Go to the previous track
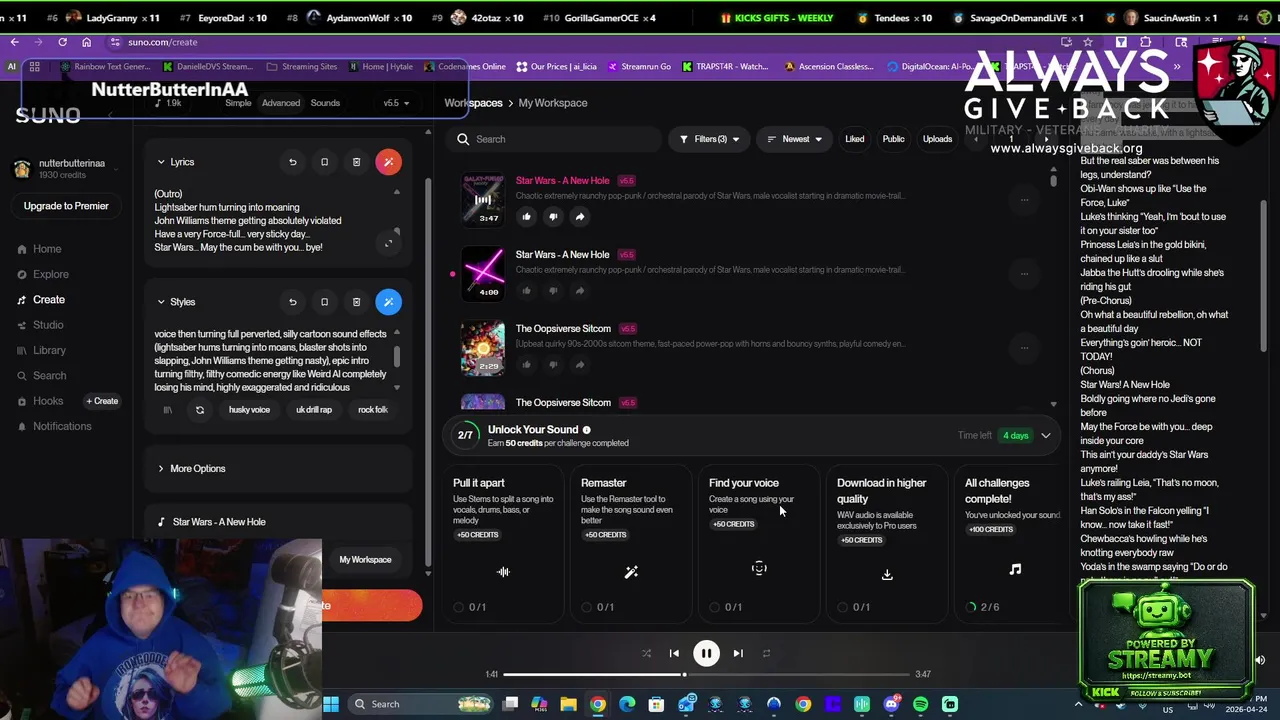This screenshot has width=1280, height=720. click(674, 653)
